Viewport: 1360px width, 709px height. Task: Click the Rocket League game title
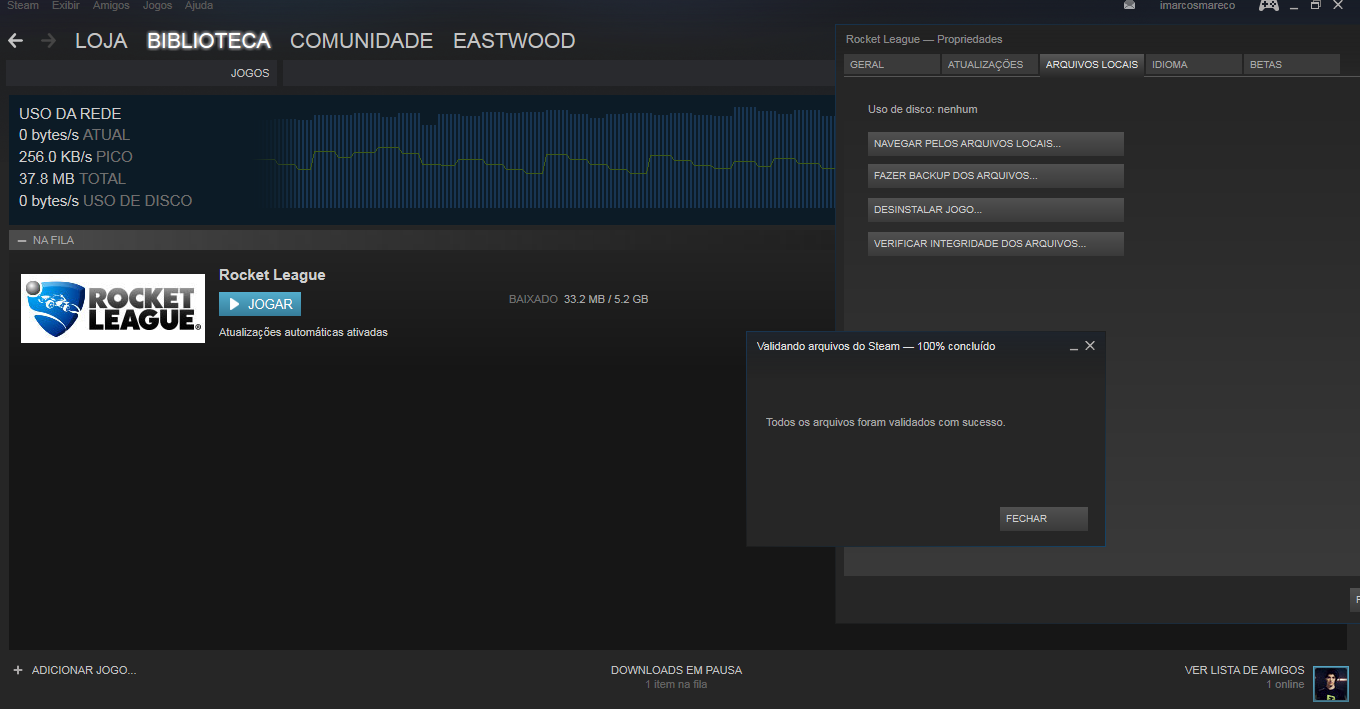[272, 275]
